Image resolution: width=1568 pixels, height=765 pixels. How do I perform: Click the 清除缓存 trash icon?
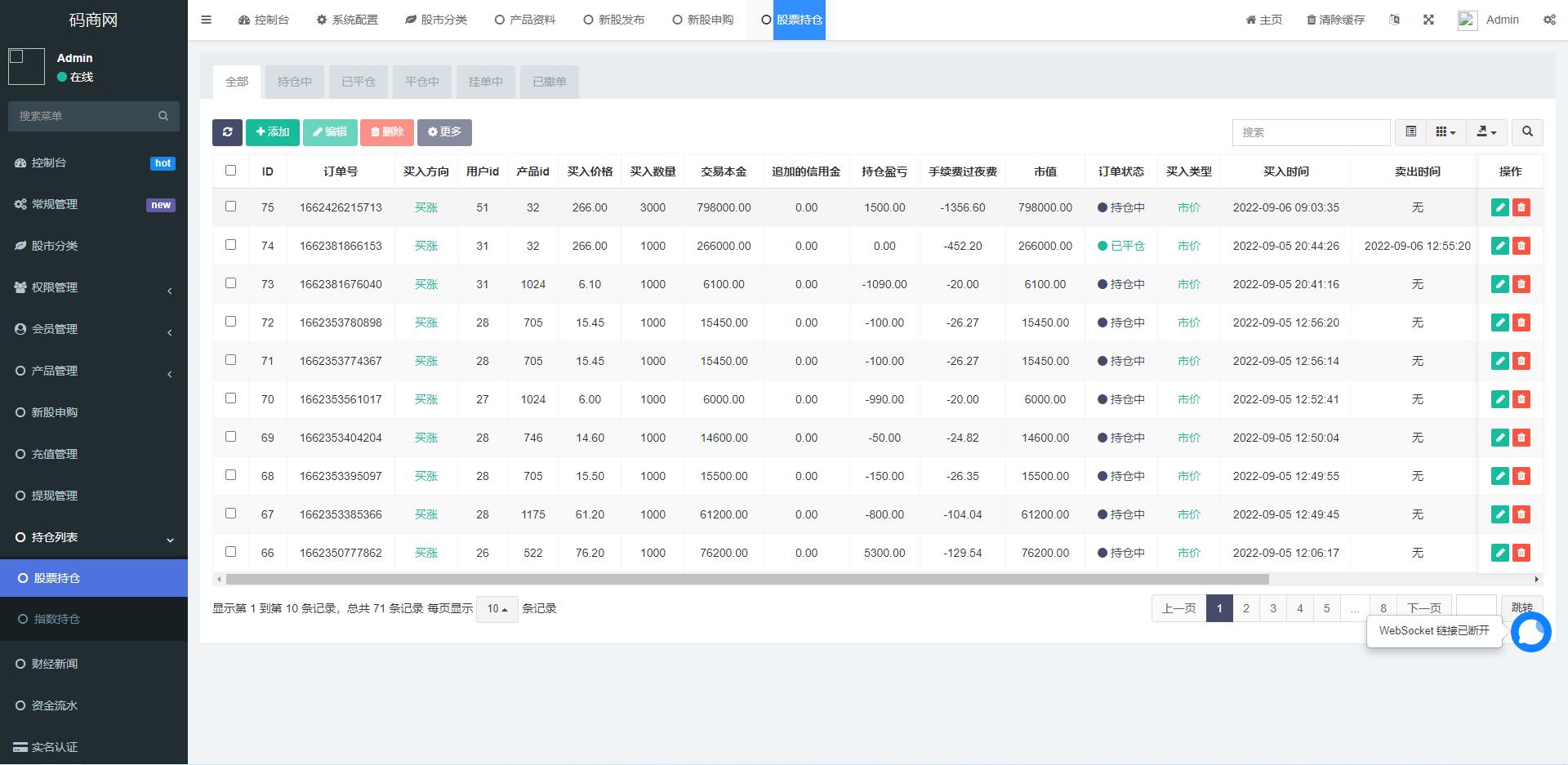(1307, 19)
